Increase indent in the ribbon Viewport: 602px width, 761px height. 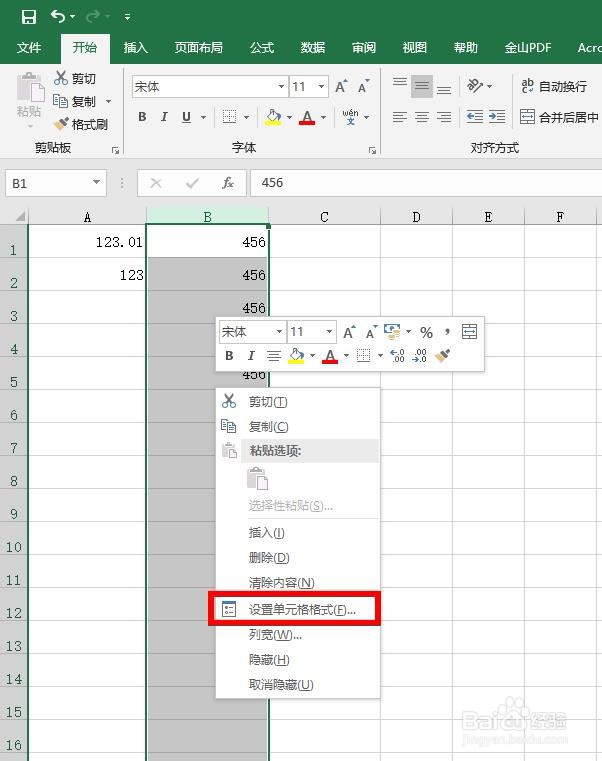497,117
